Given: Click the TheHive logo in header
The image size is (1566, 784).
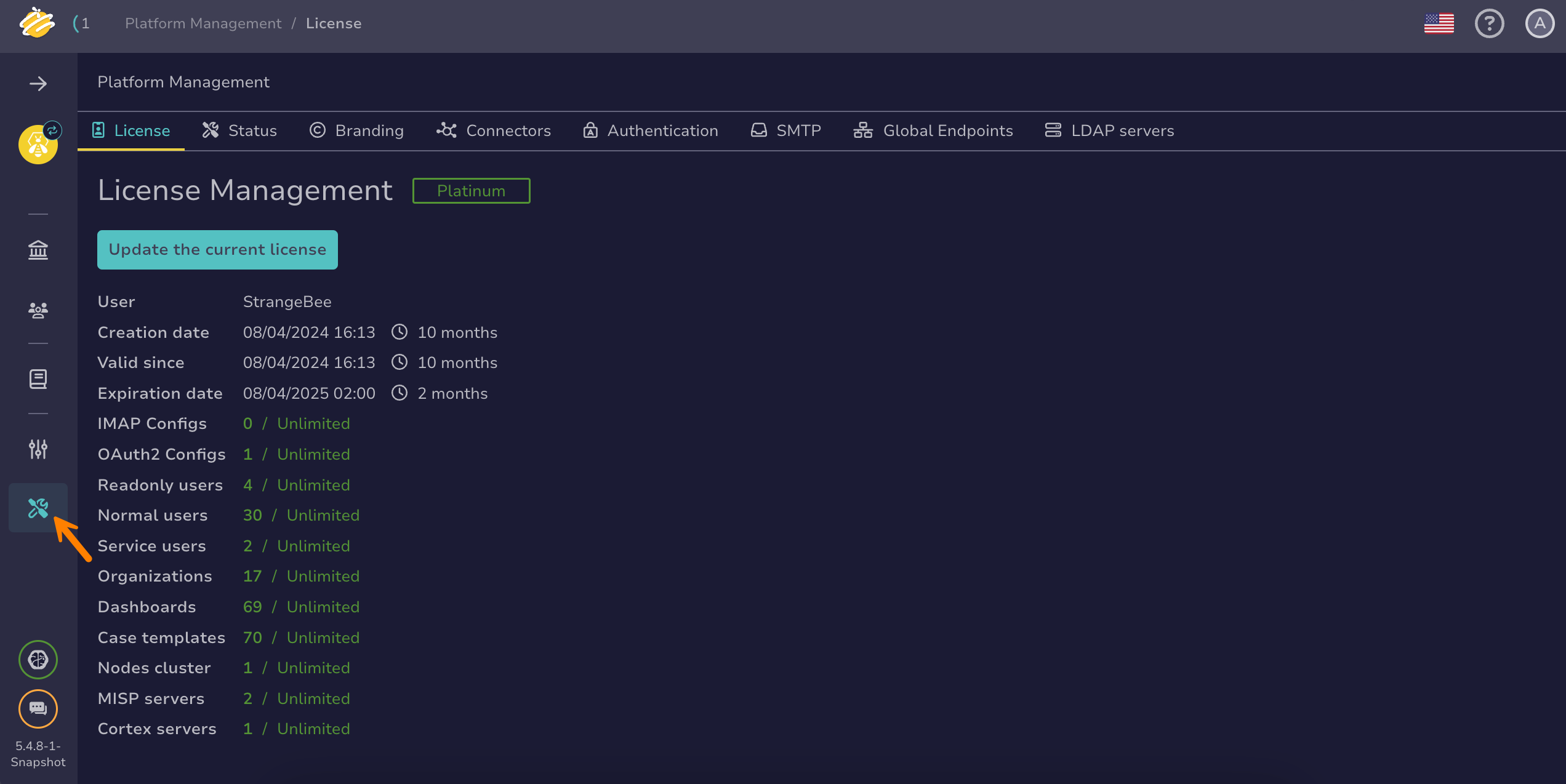Looking at the screenshot, I should point(37,23).
